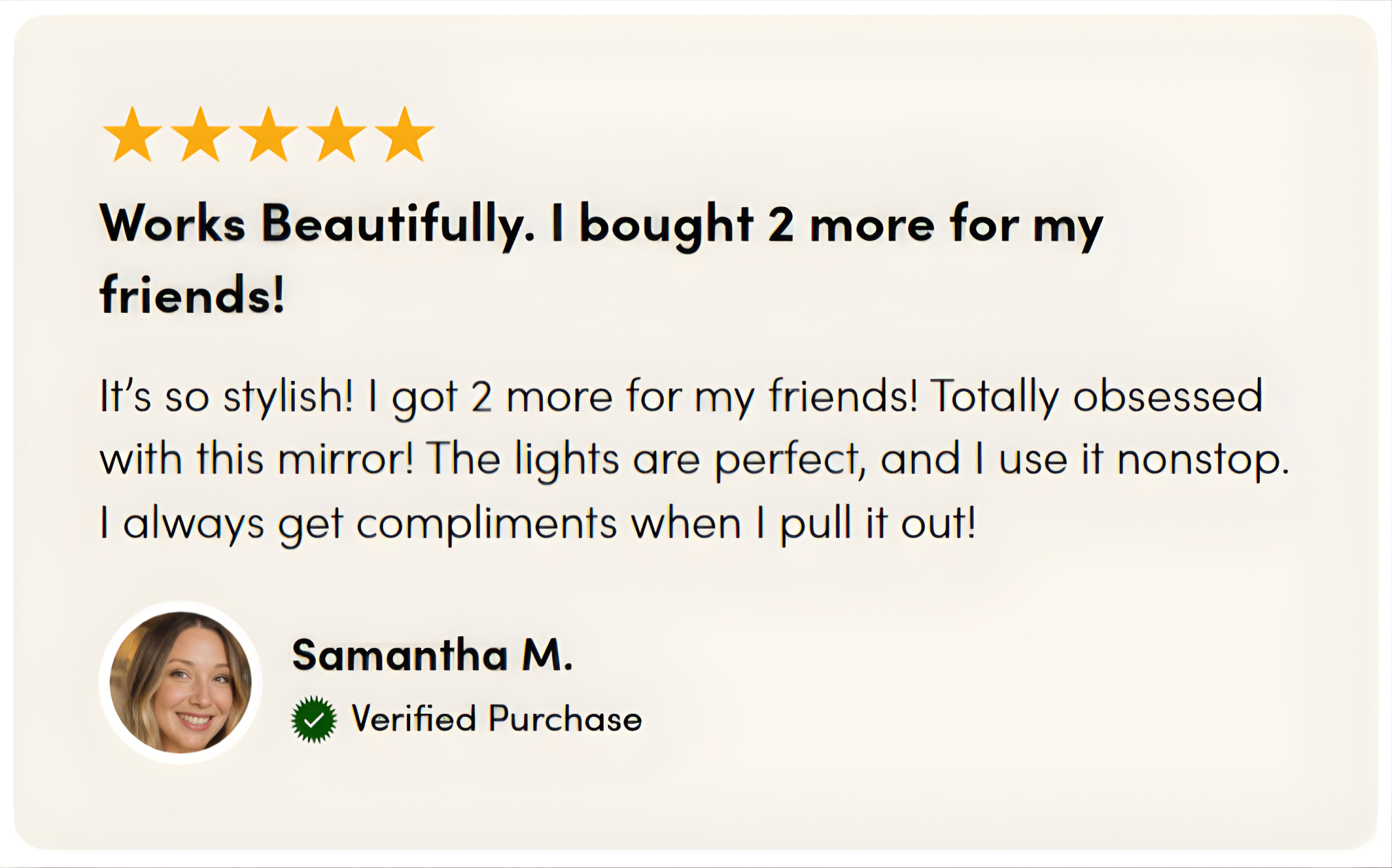Open Samantha's round profile photo

[x=181, y=682]
